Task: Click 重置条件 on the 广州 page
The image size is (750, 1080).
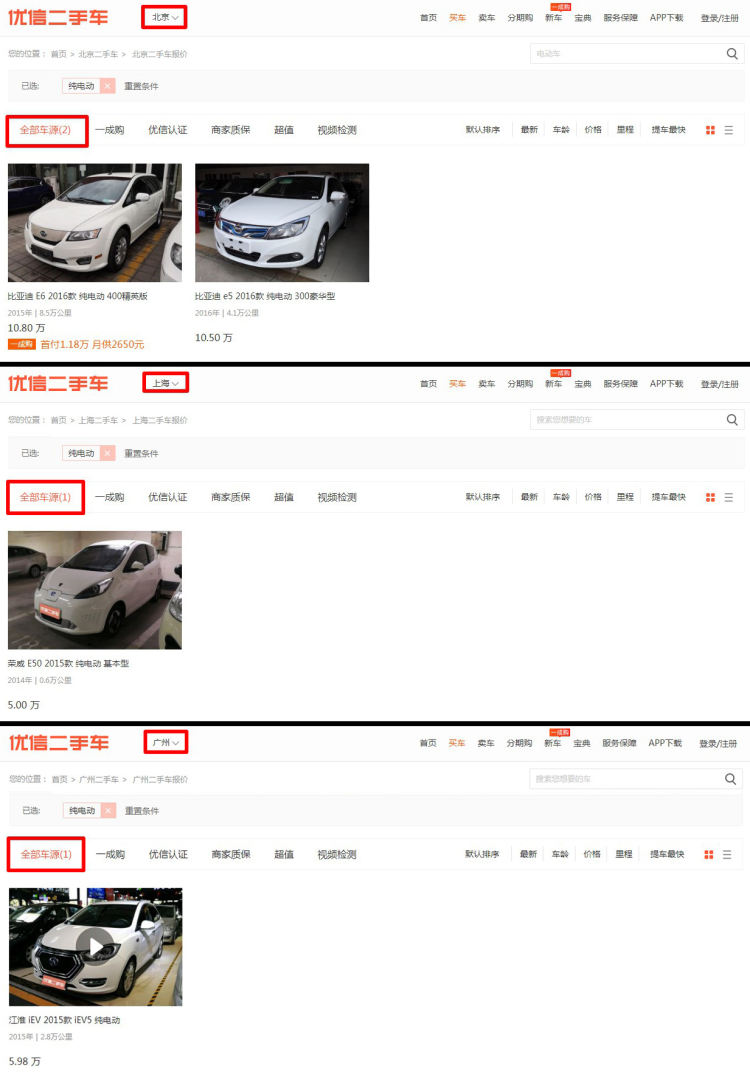Action: point(142,811)
